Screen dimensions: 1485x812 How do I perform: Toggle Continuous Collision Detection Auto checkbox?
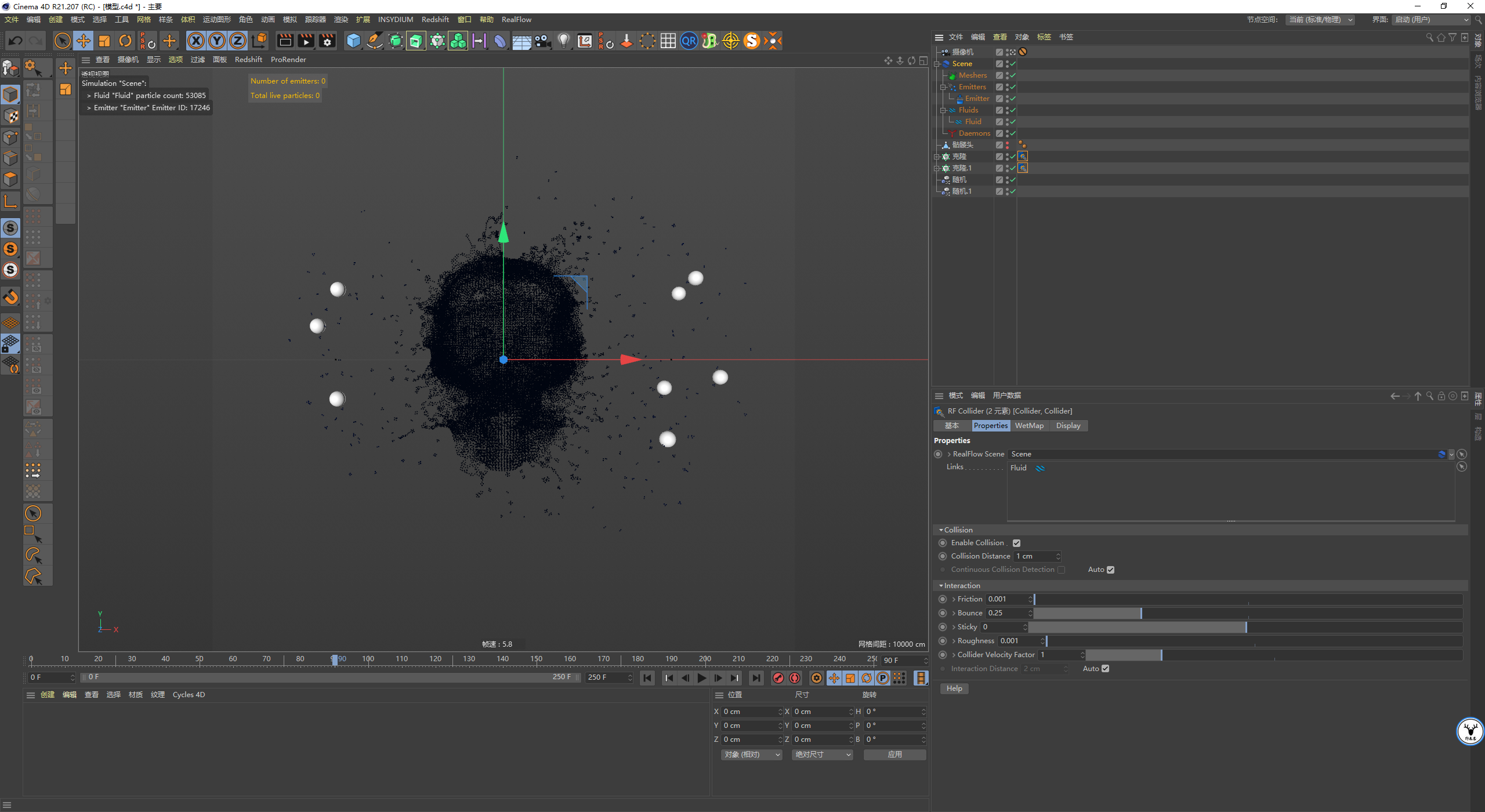[1110, 570]
